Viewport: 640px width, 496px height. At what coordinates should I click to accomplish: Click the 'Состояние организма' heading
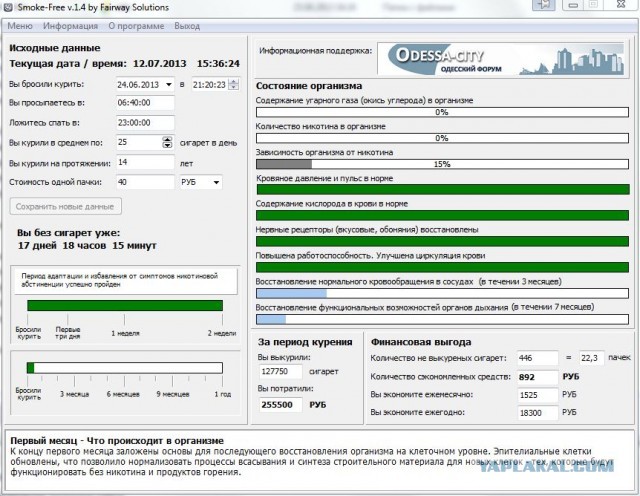click(x=309, y=86)
